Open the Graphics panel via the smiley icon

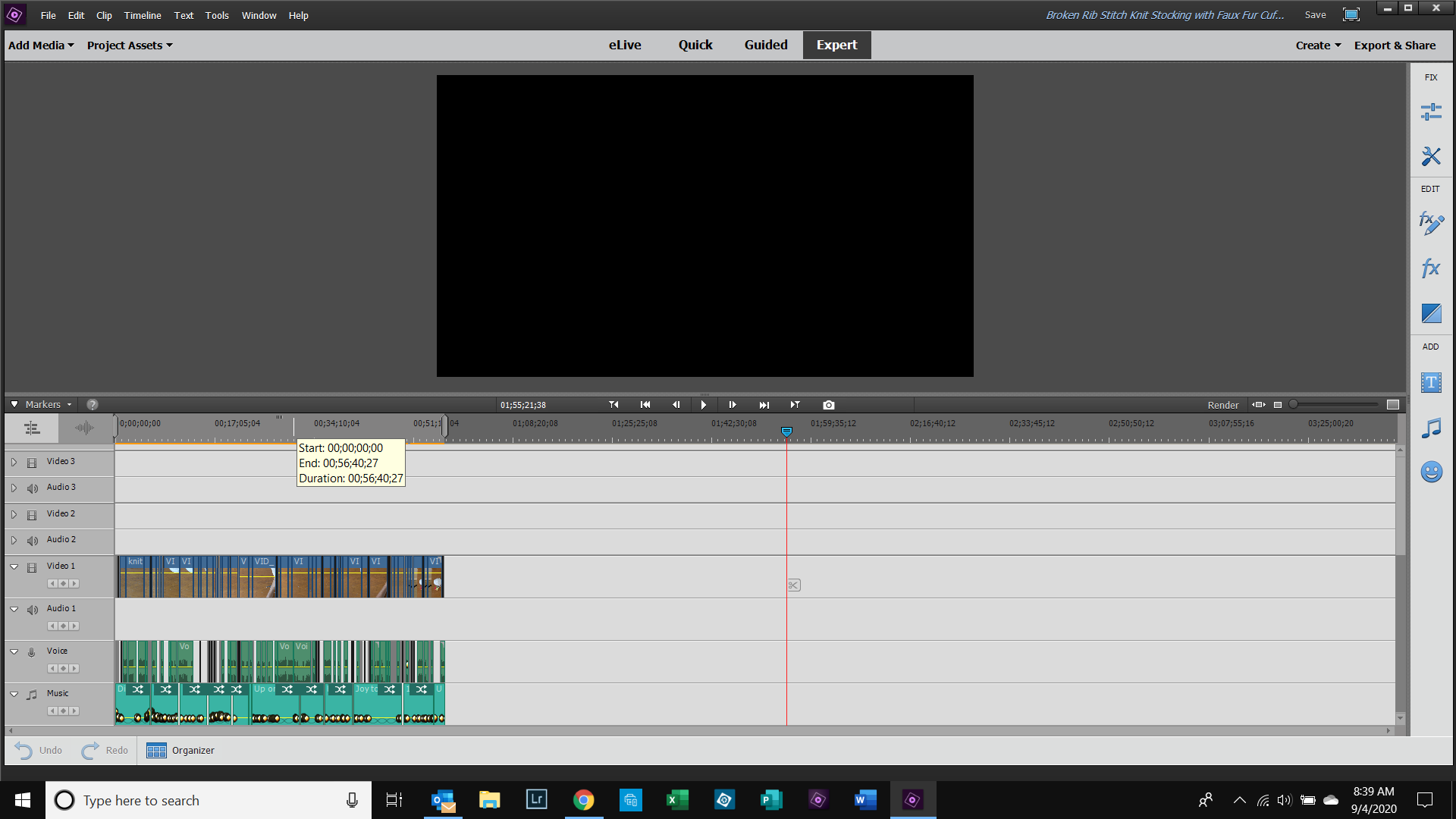1430,471
